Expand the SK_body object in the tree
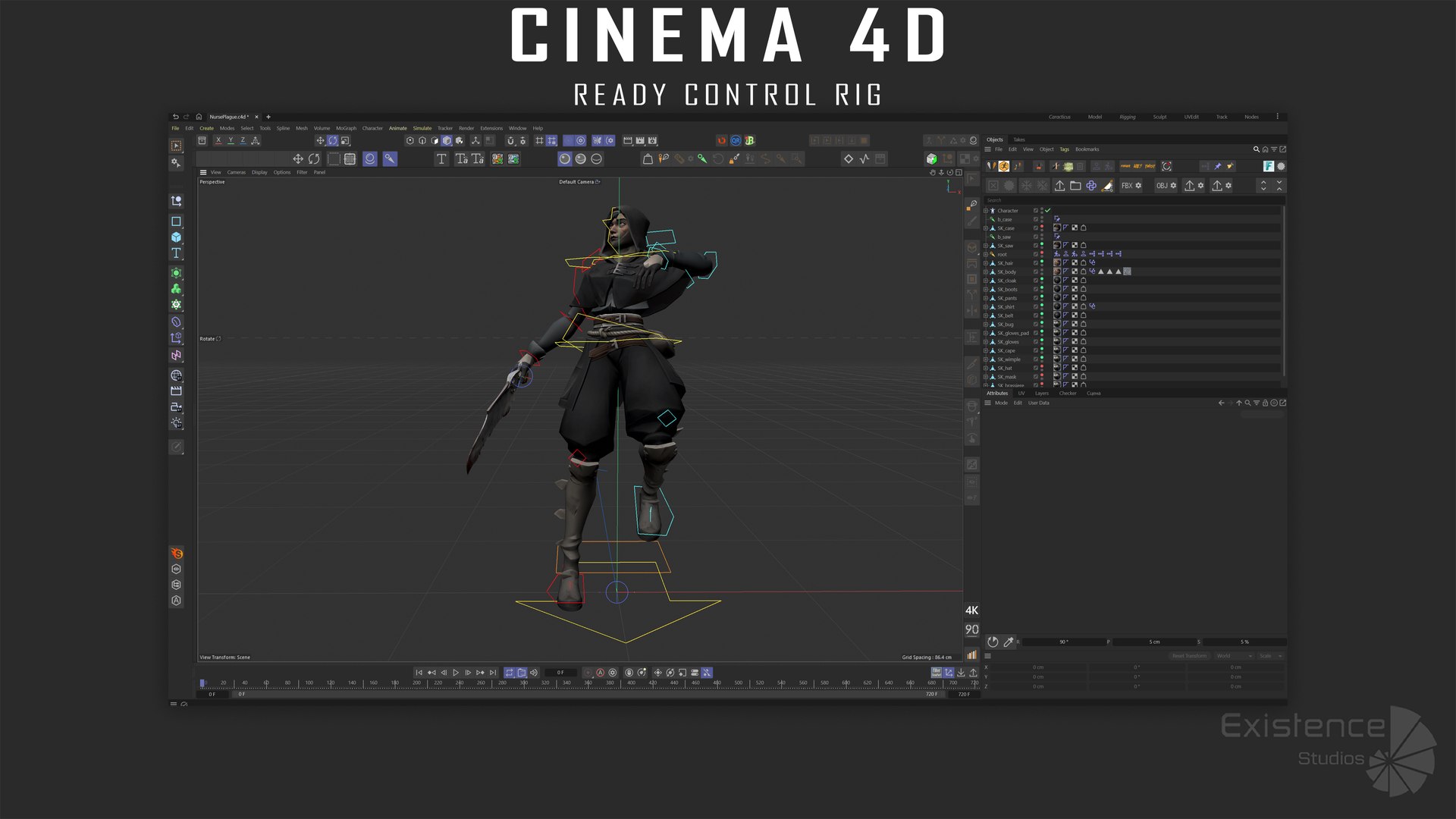The width and height of the screenshot is (1456, 819). pos(986,272)
